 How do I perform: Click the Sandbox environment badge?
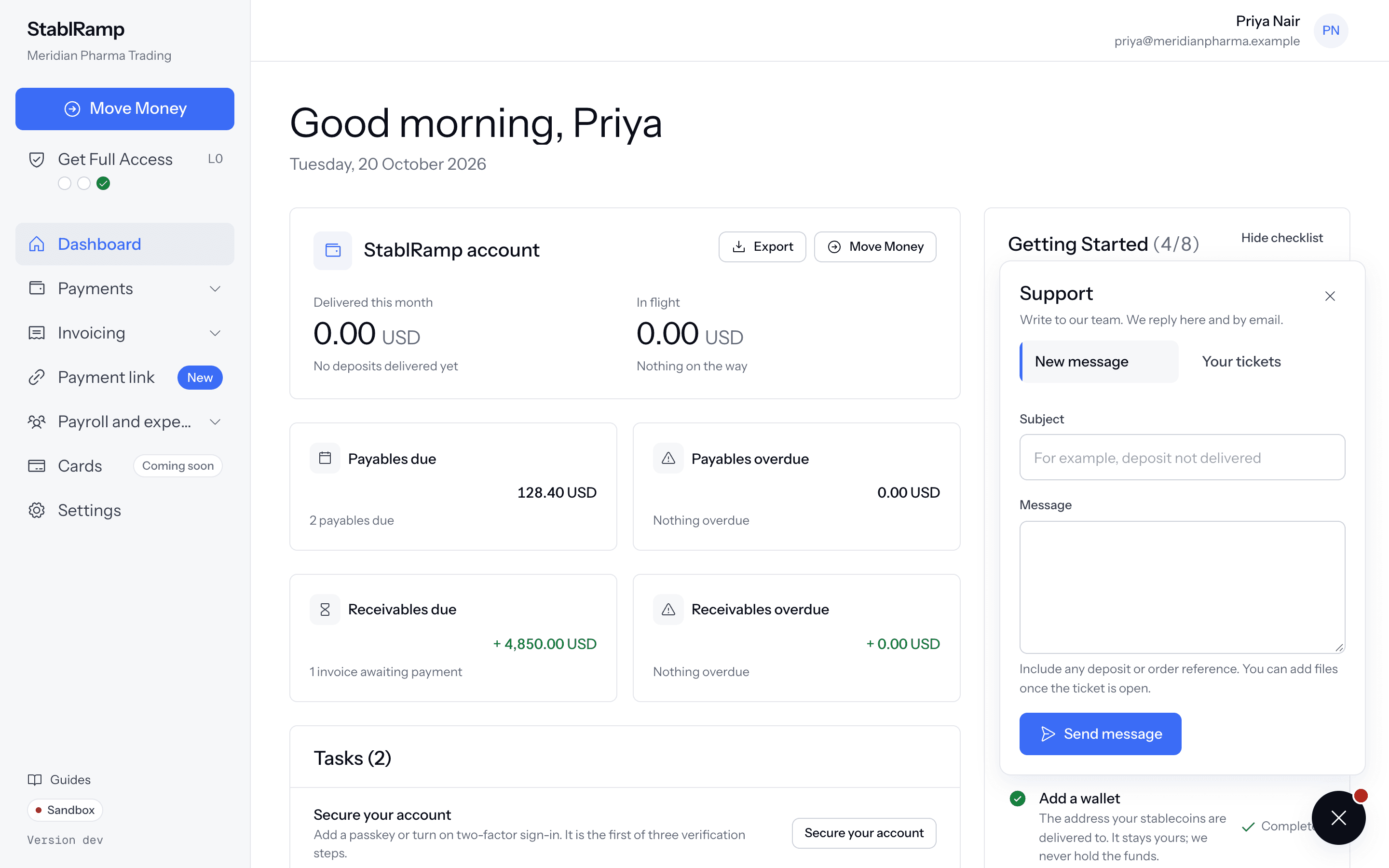pyautogui.click(x=65, y=810)
